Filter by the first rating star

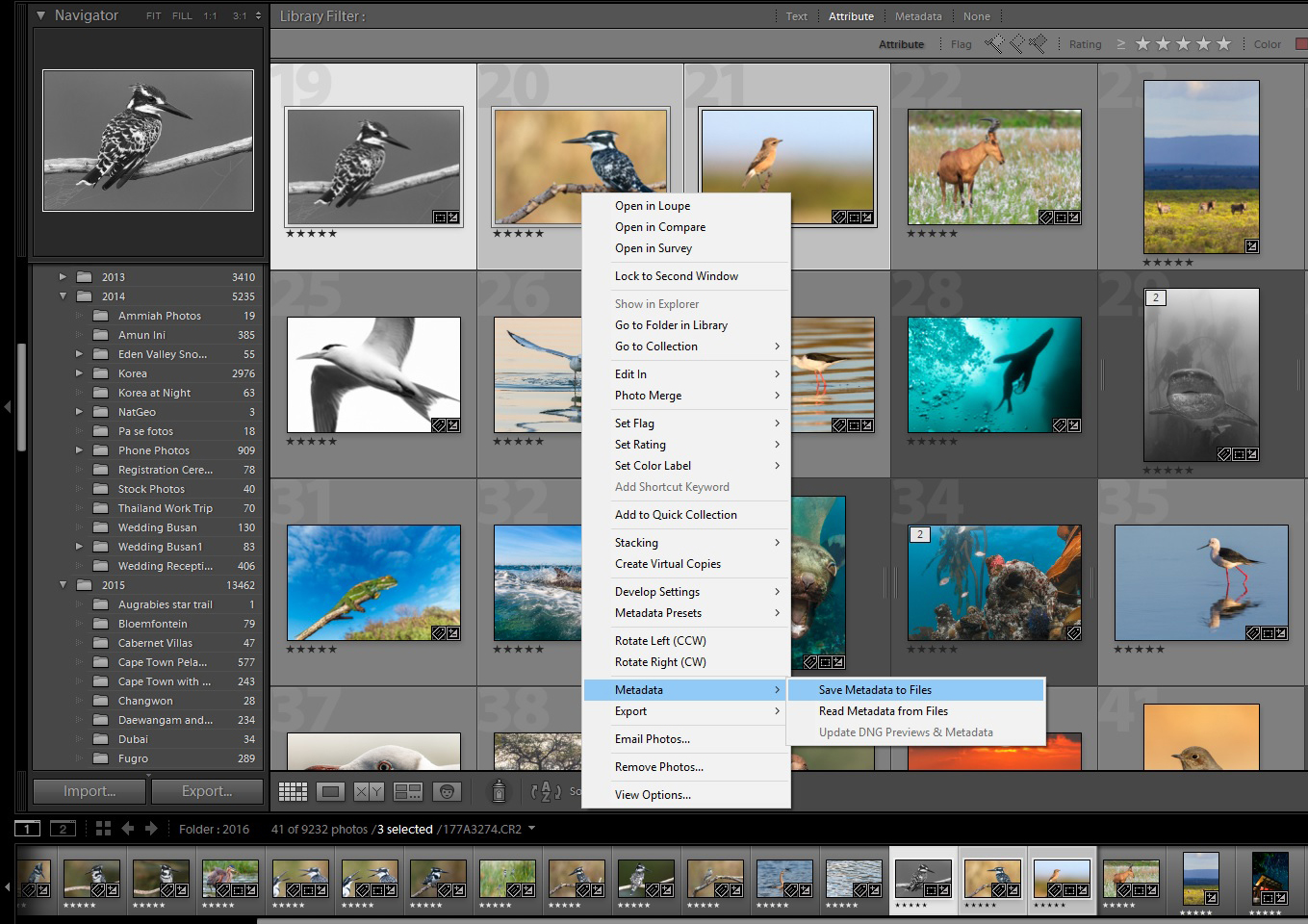[1142, 43]
